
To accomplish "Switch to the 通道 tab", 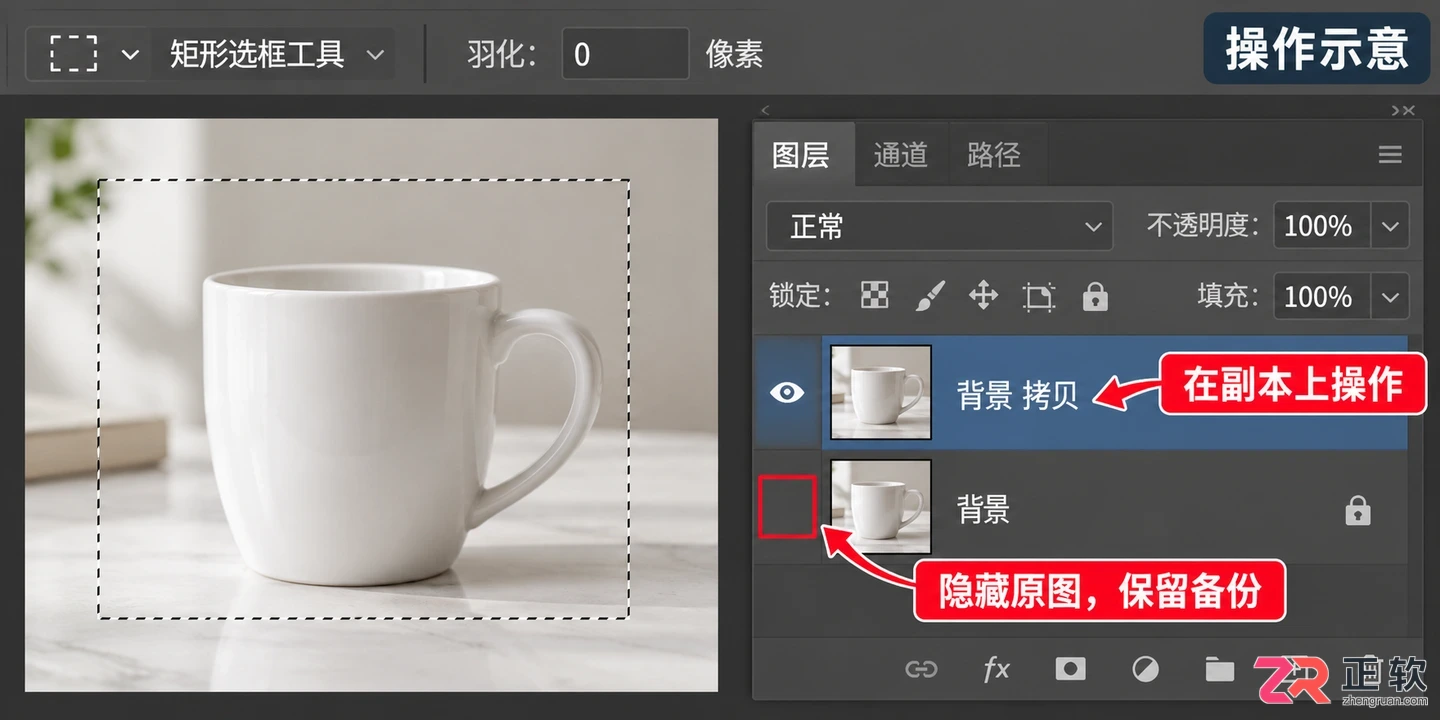I will coord(900,155).
